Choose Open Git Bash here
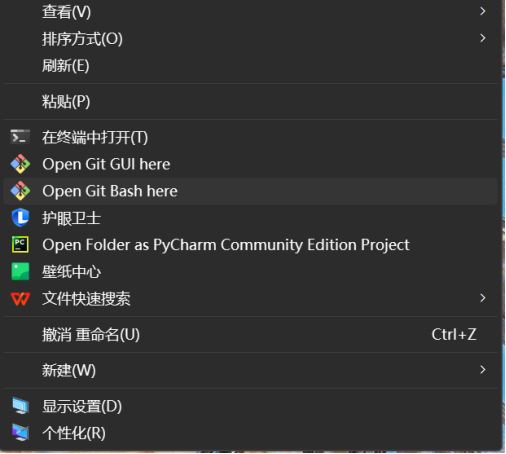This screenshot has height=454, width=506. 251,191
